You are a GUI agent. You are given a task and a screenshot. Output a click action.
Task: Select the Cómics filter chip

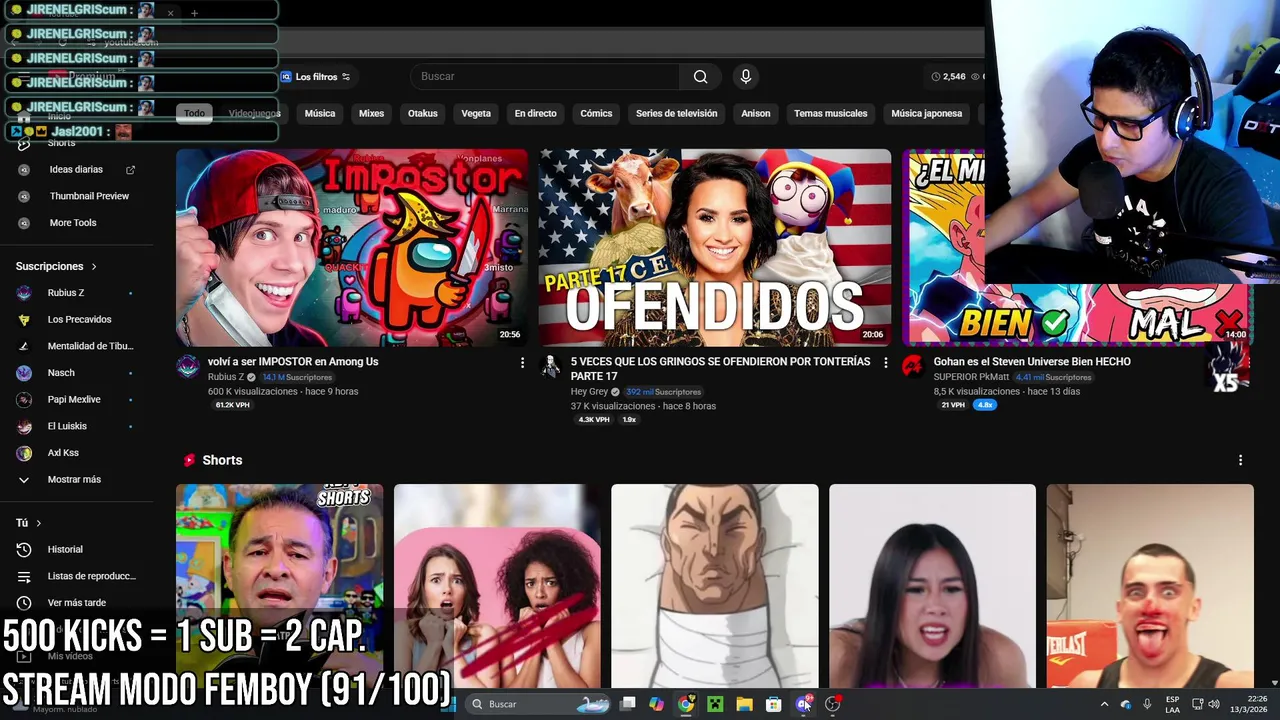pyautogui.click(x=596, y=113)
